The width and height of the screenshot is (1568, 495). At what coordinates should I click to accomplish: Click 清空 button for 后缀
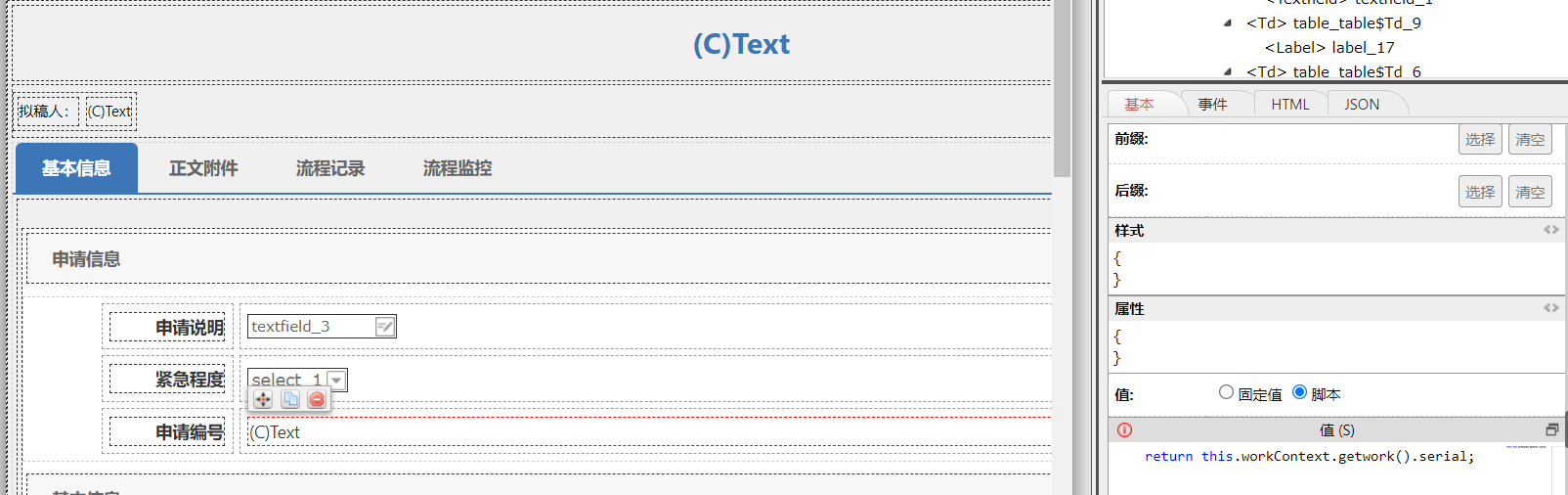pyautogui.click(x=1530, y=193)
